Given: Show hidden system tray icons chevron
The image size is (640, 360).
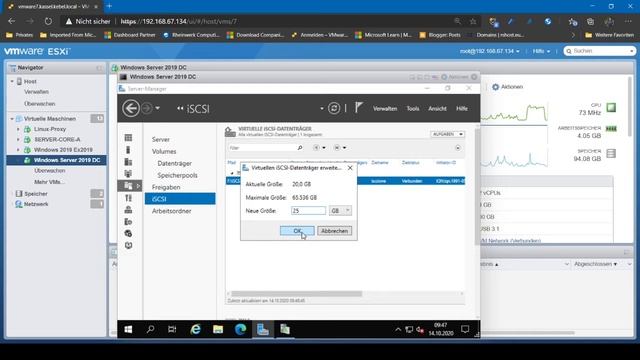Looking at the screenshot, I should [x=398, y=329].
